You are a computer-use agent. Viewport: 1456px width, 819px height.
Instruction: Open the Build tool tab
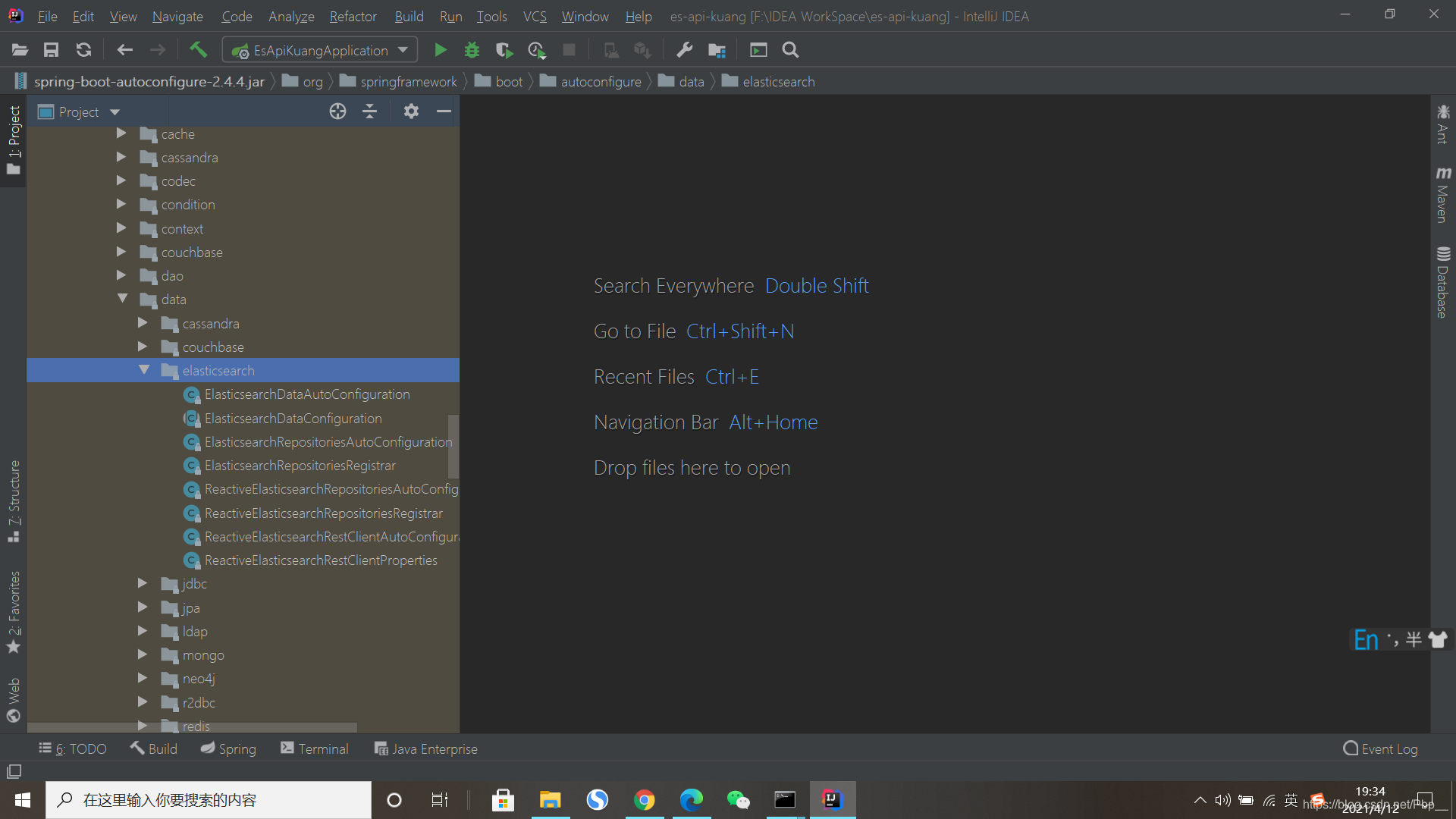[x=153, y=748]
